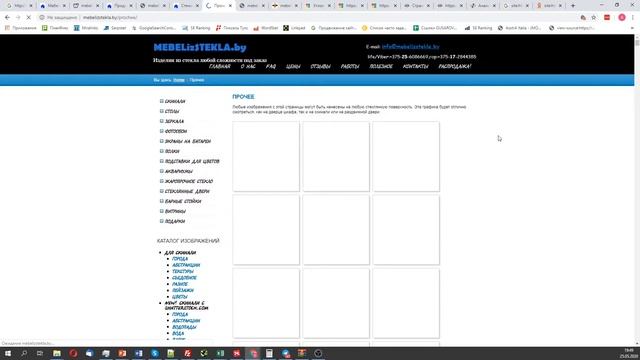Click the MEBELizSTEKLA.by site logo
Viewport: 640px width, 360px height.
pyautogui.click(x=200, y=47)
